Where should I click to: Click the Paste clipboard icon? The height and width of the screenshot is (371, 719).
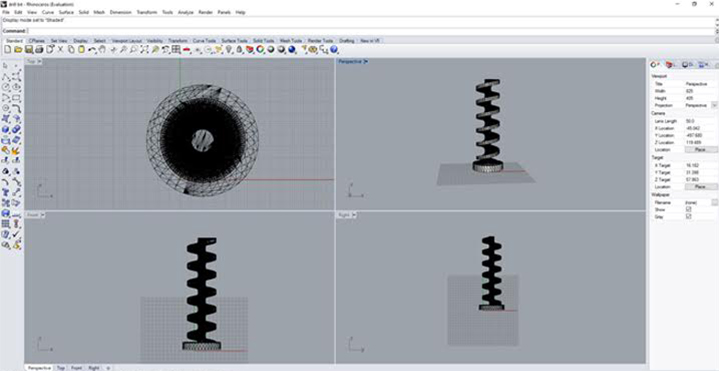(x=81, y=49)
